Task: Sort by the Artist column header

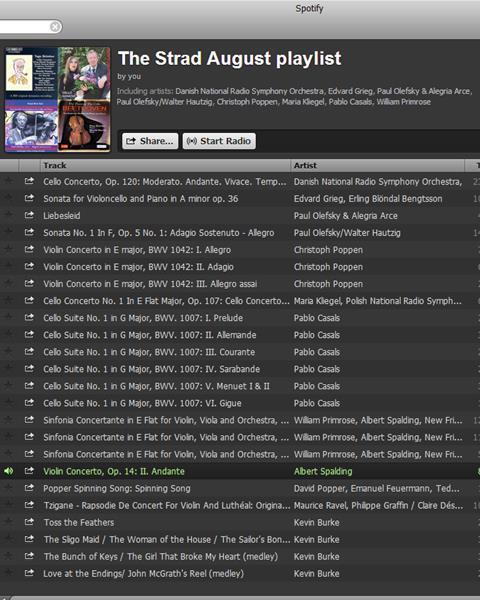Action: coord(377,165)
